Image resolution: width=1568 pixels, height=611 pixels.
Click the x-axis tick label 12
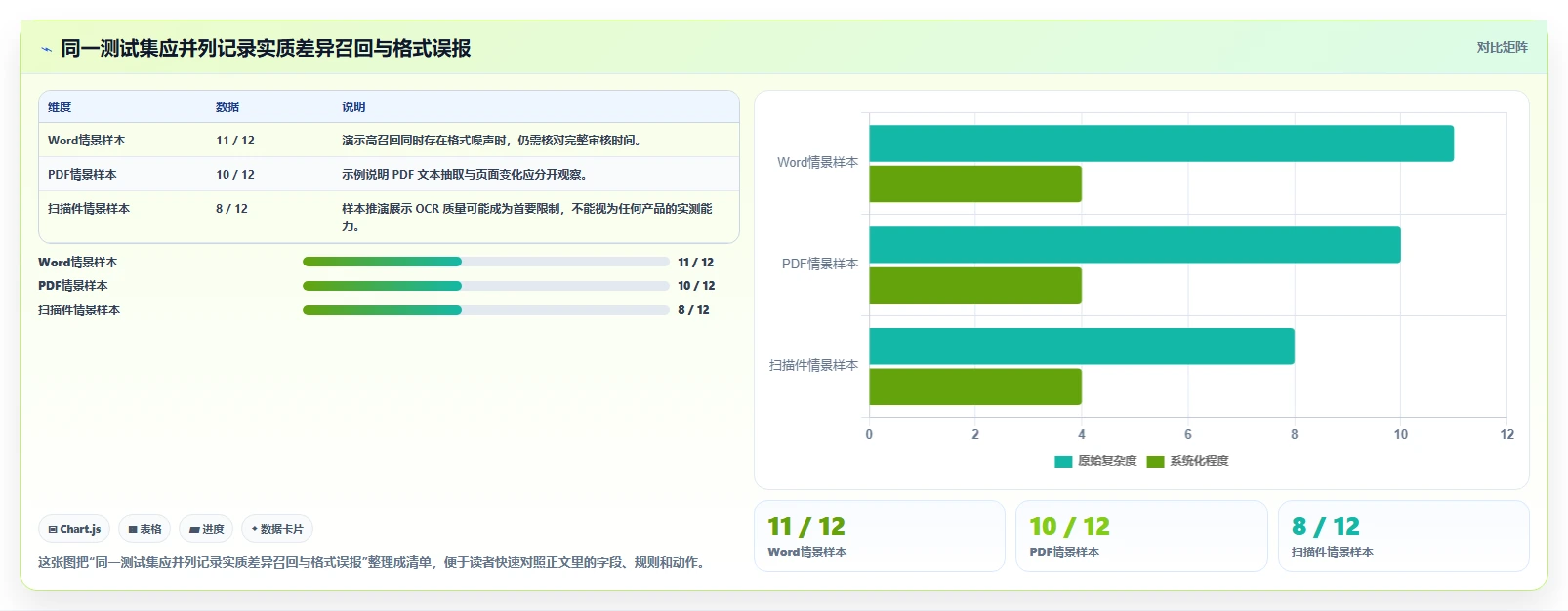1506,435
